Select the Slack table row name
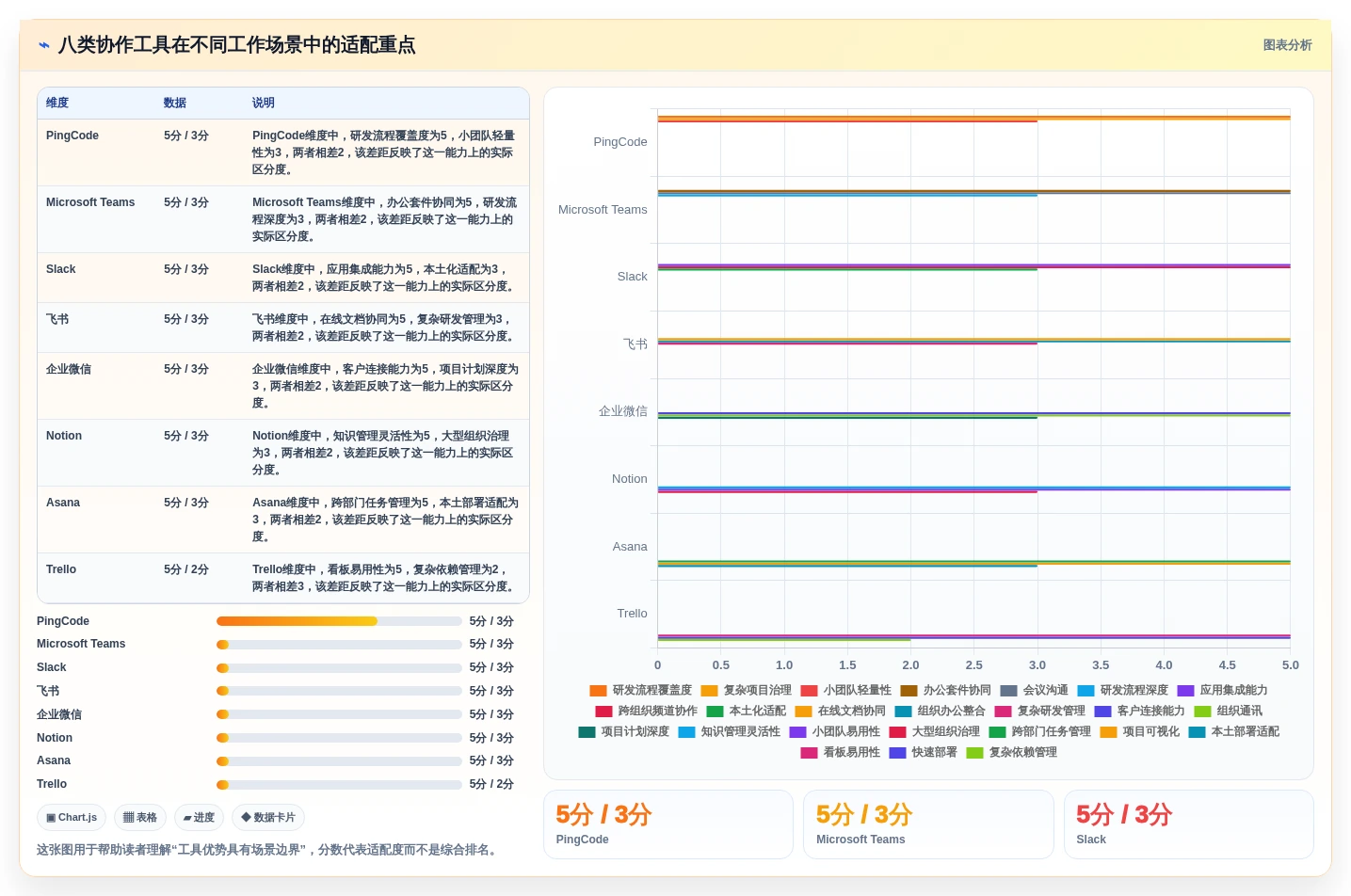 click(61, 269)
